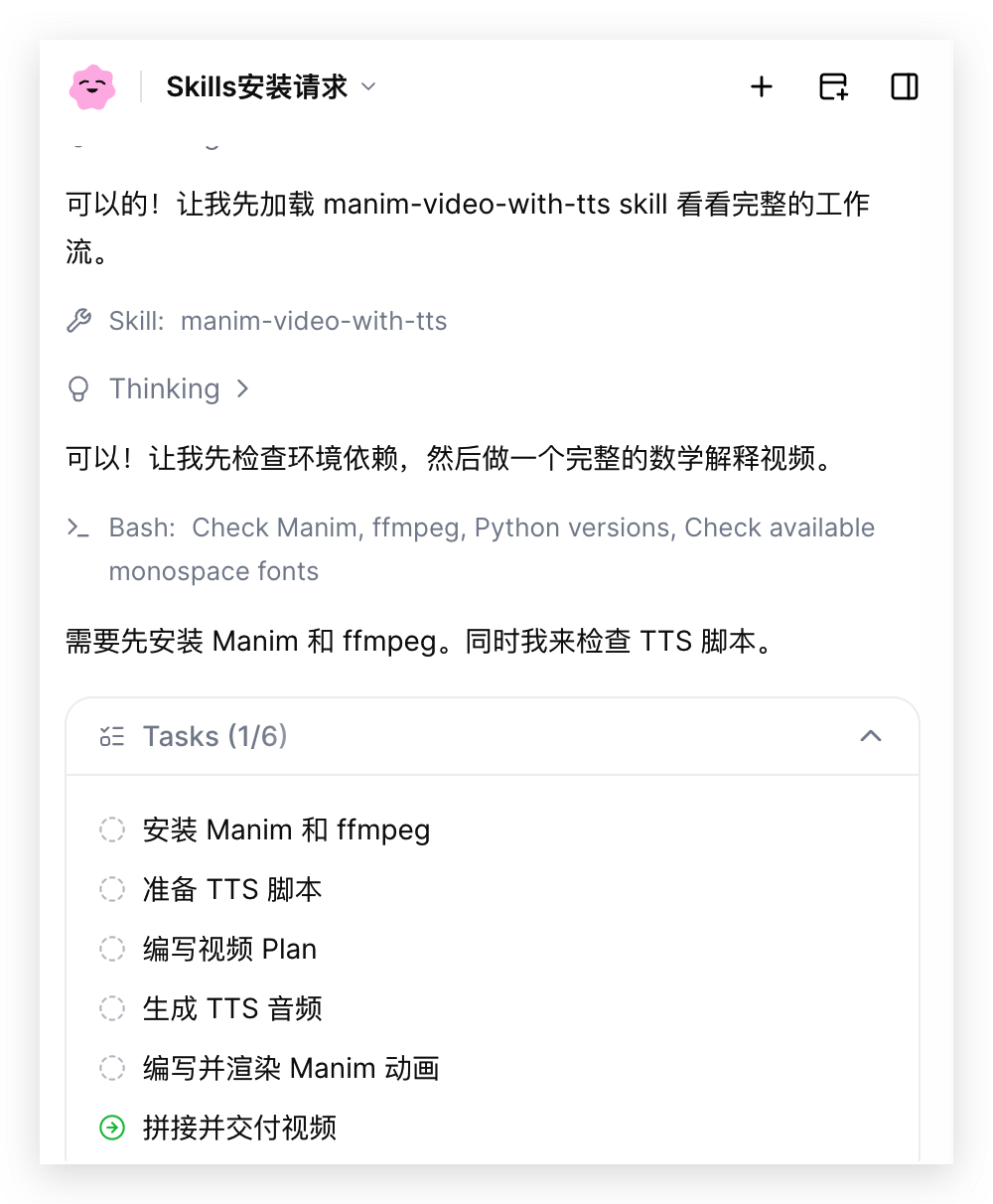This screenshot has height=1204, width=993.
Task: Click the pink flower app logo
Action: coord(92,87)
